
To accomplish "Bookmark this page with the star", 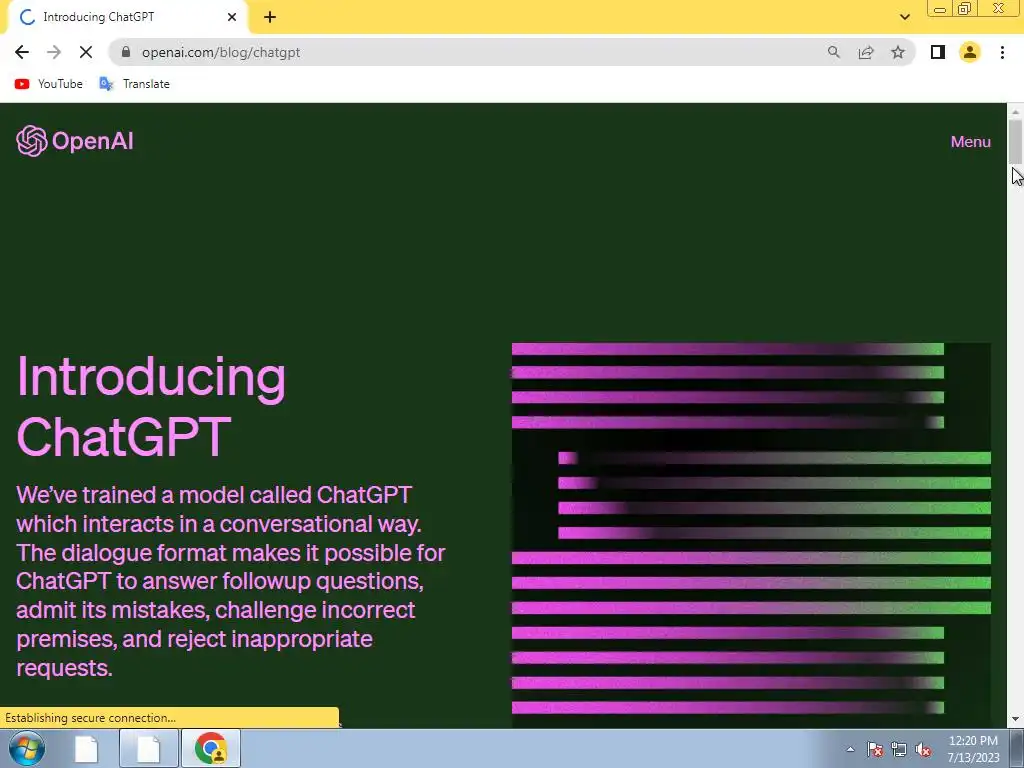I will coord(898,52).
